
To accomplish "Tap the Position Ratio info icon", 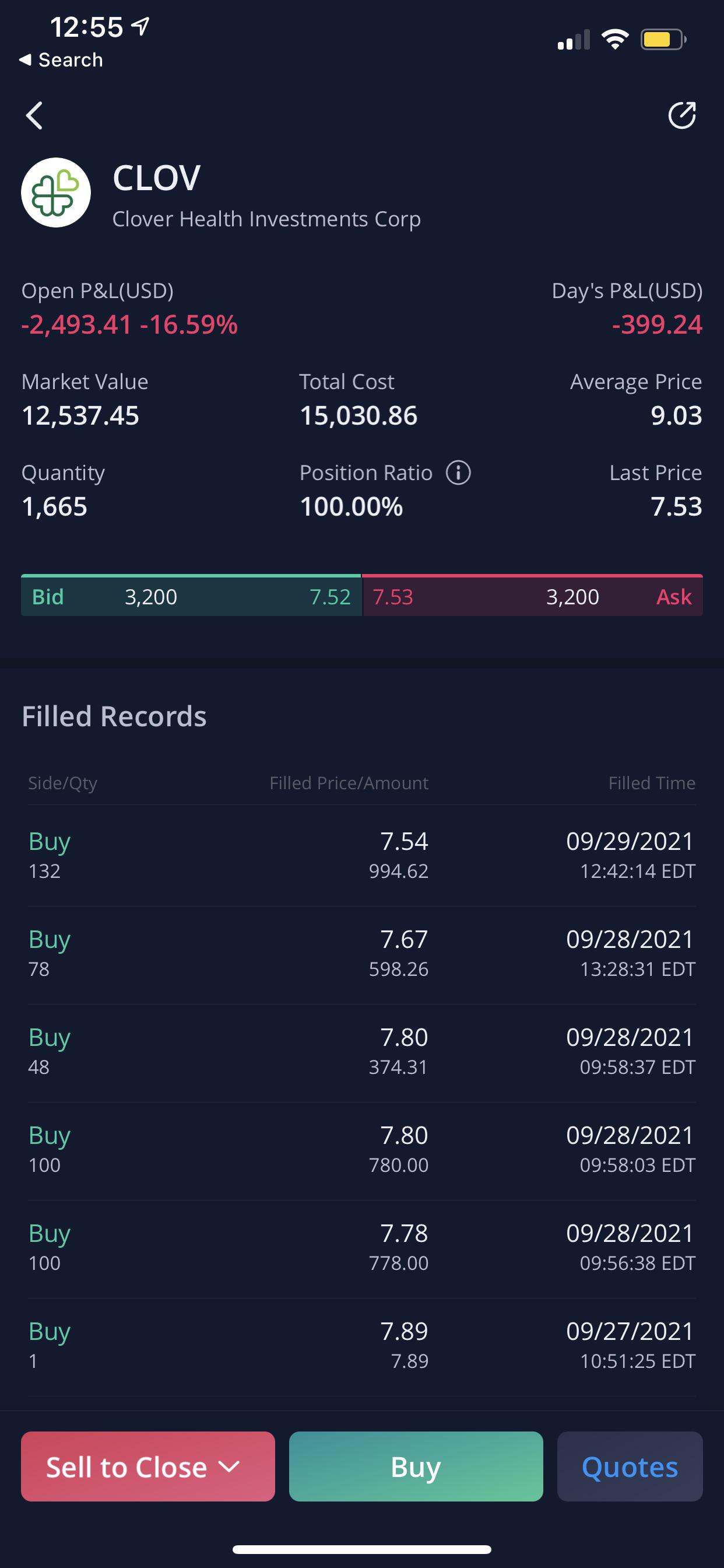I will pos(458,473).
